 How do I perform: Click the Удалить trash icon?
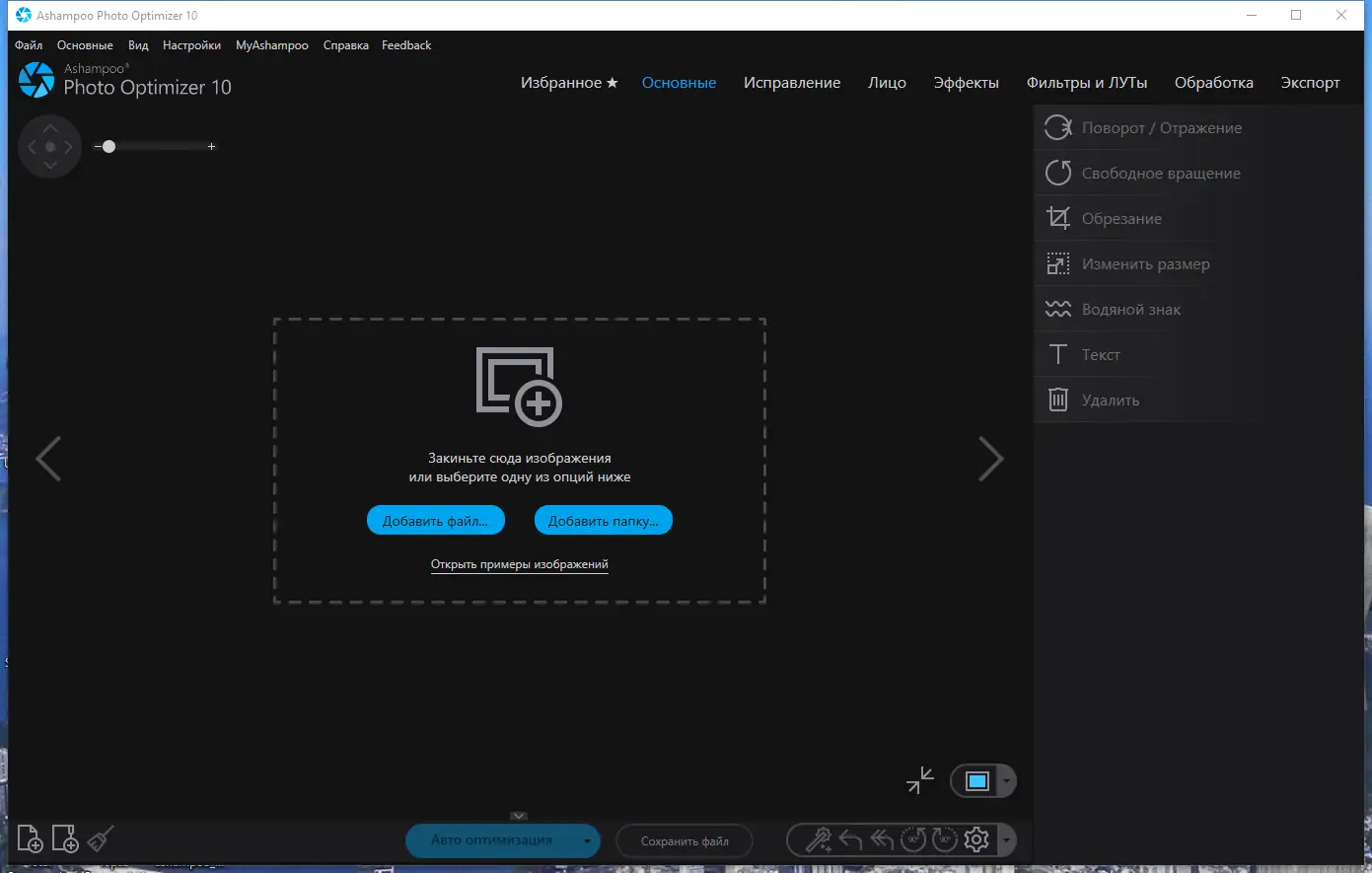(1057, 400)
